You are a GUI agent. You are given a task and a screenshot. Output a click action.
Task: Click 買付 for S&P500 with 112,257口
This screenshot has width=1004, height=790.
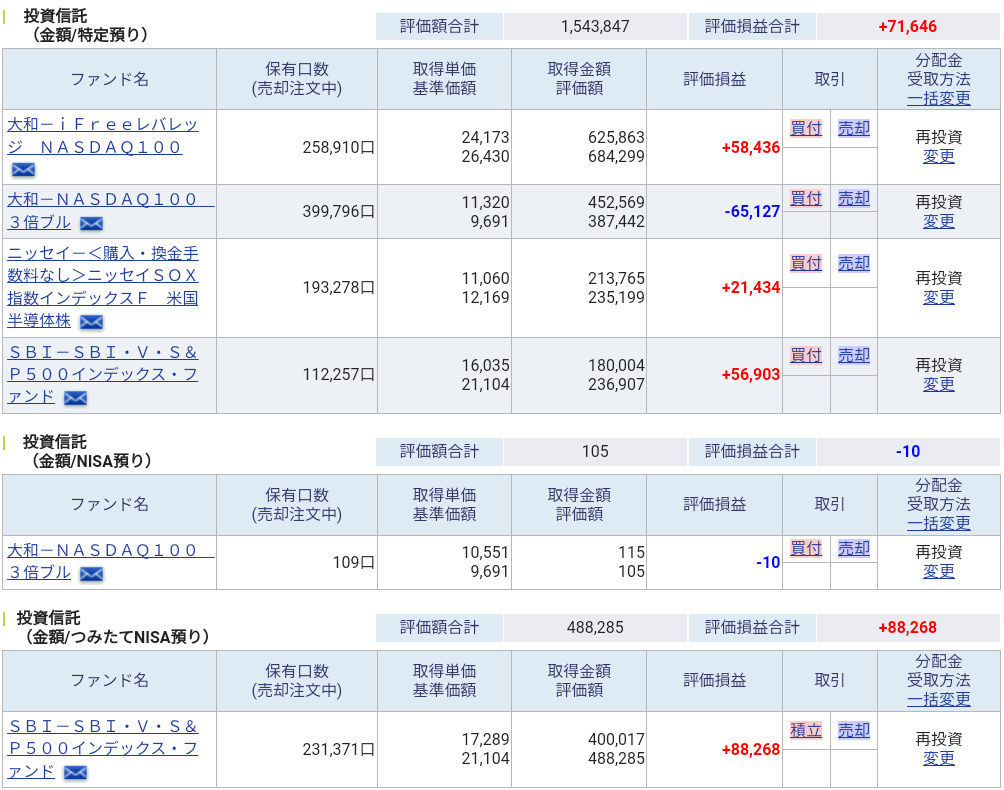[x=806, y=355]
